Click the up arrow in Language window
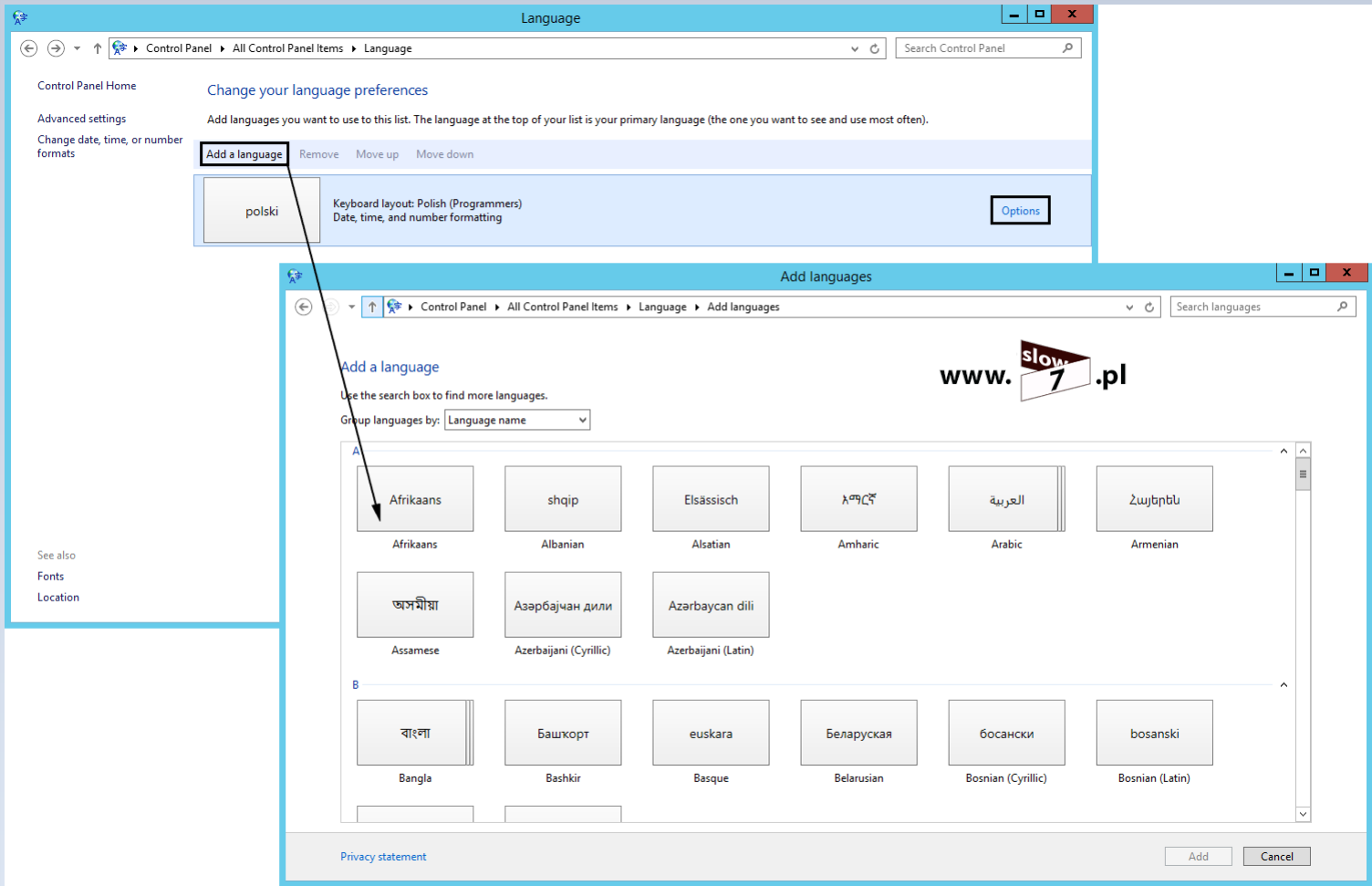The width and height of the screenshot is (1372, 886). (98, 48)
